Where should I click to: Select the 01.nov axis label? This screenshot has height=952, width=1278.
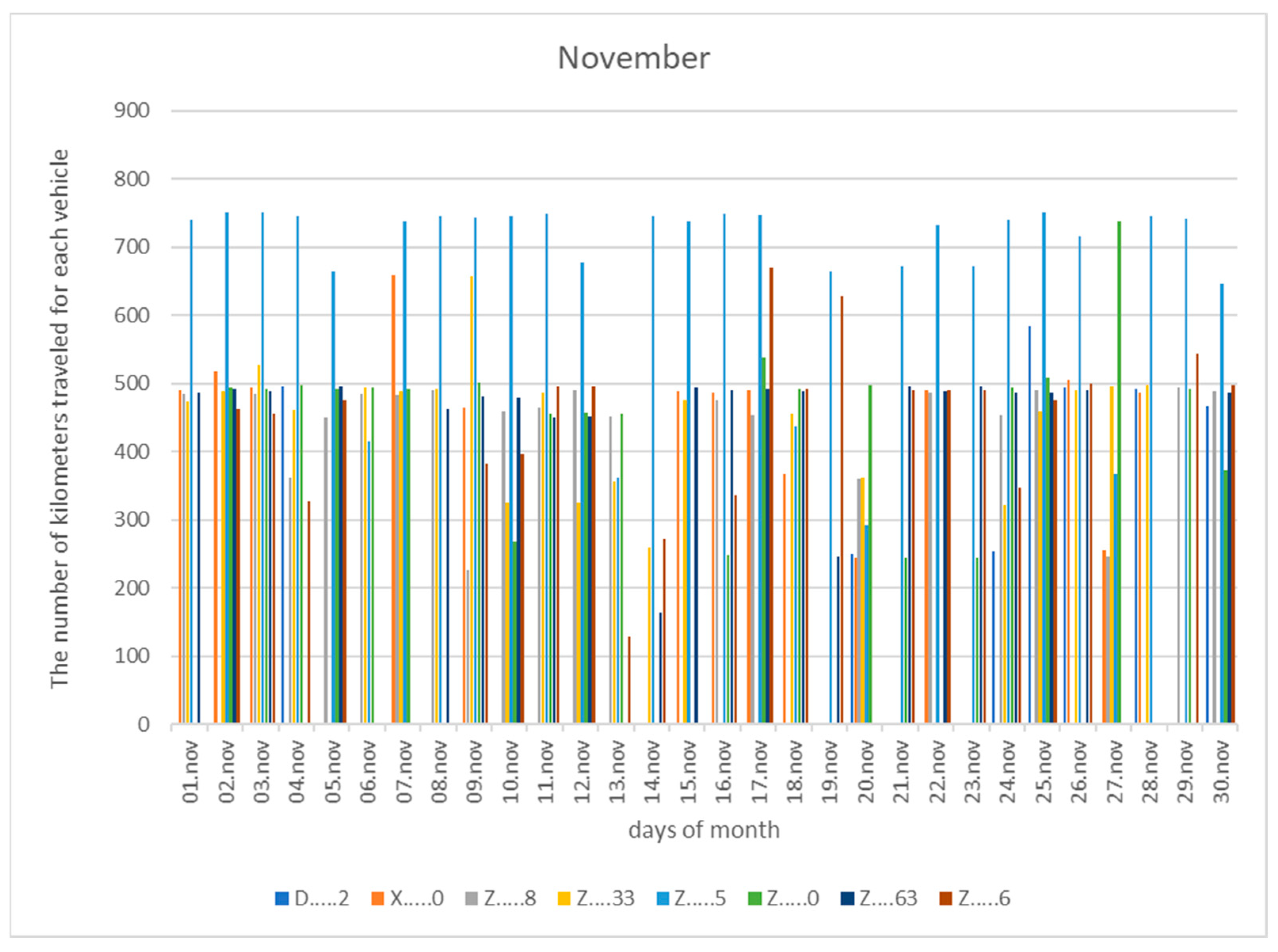tap(191, 772)
